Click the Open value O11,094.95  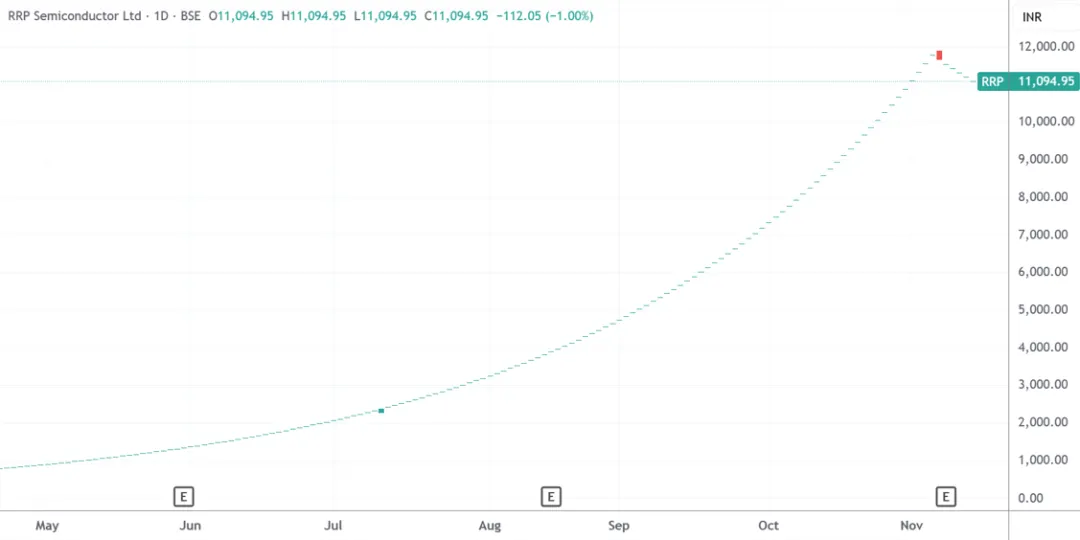tap(241, 17)
